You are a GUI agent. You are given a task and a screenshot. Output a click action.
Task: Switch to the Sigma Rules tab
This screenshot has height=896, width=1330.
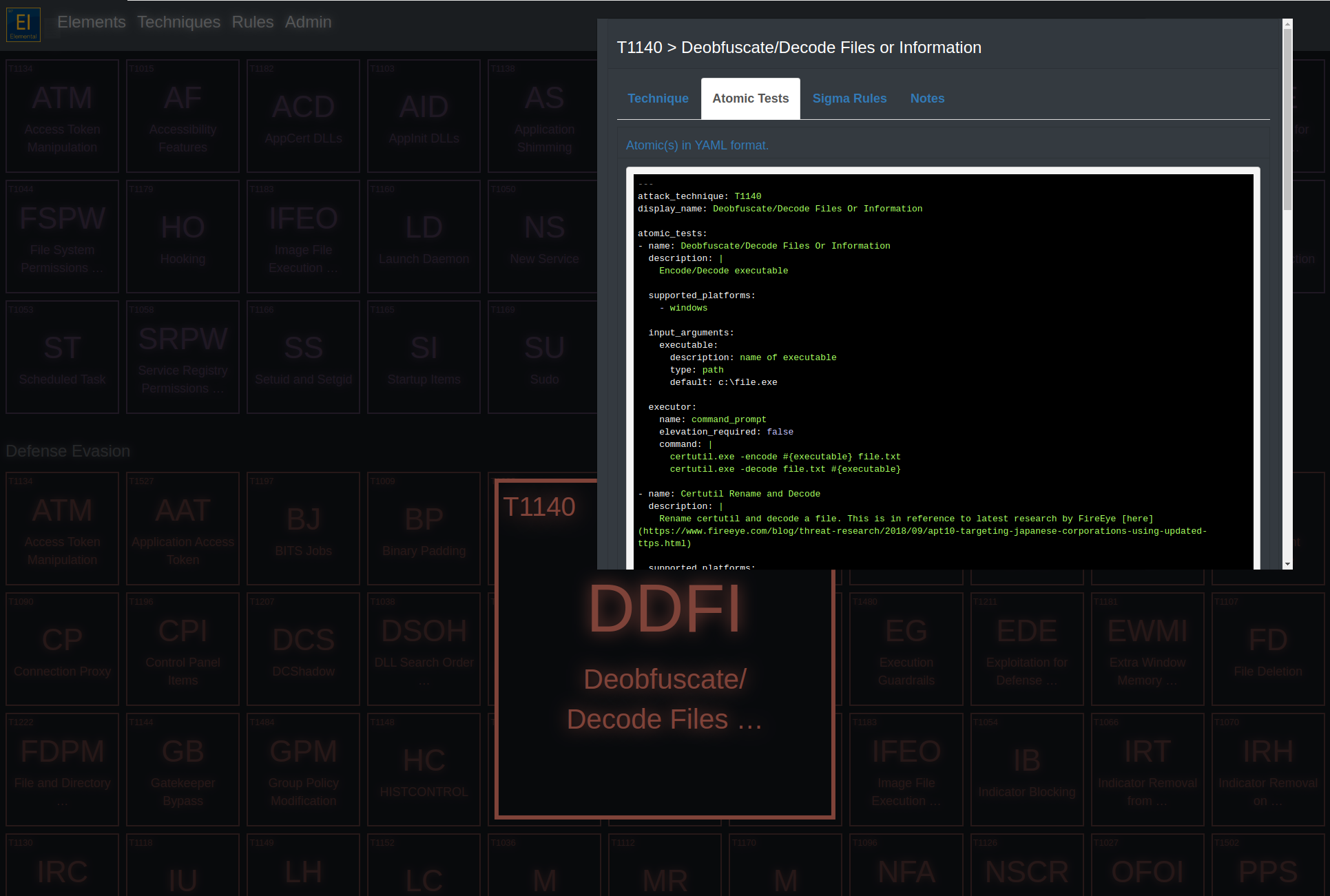tap(849, 98)
